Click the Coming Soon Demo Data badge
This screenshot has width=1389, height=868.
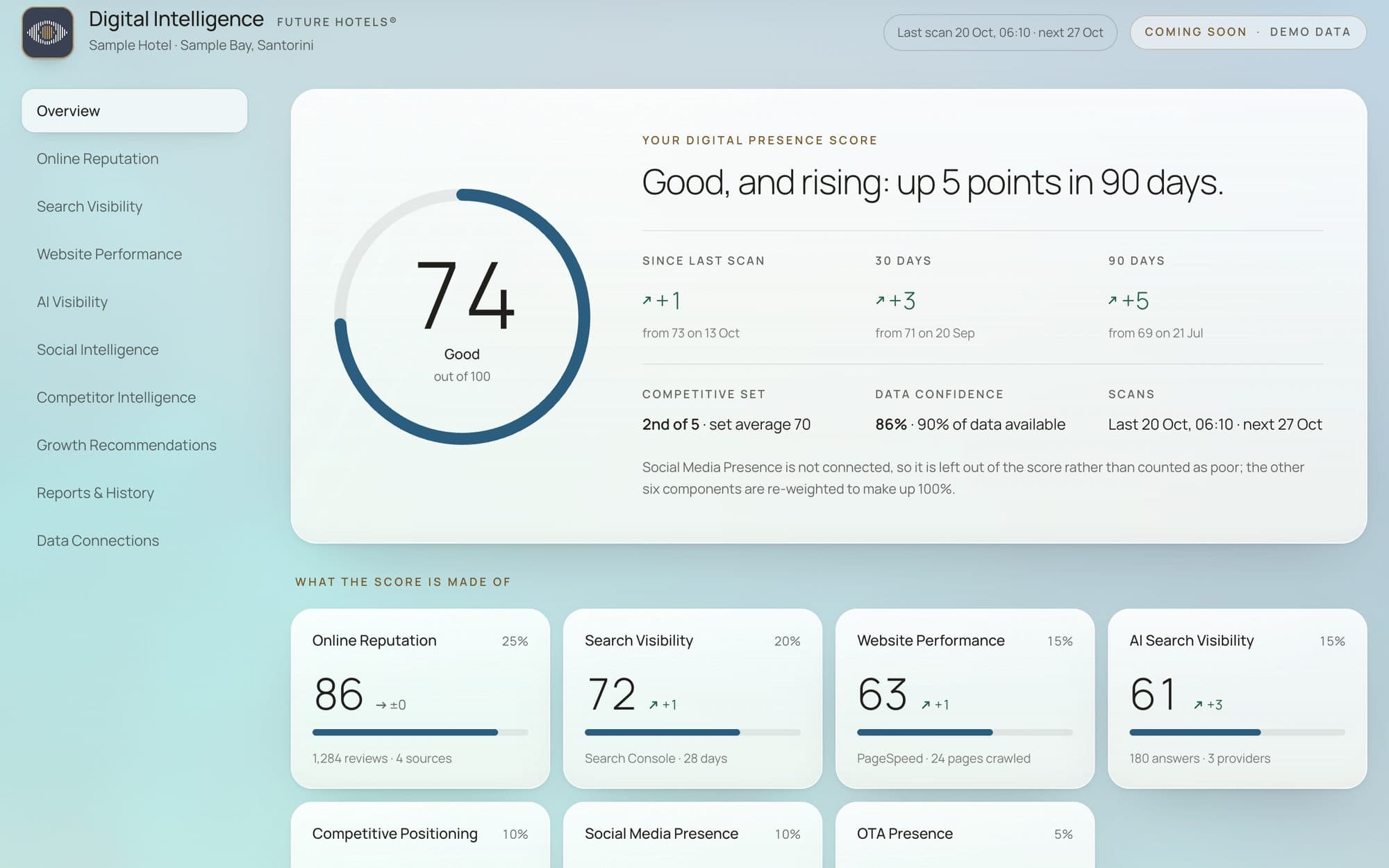tap(1248, 32)
